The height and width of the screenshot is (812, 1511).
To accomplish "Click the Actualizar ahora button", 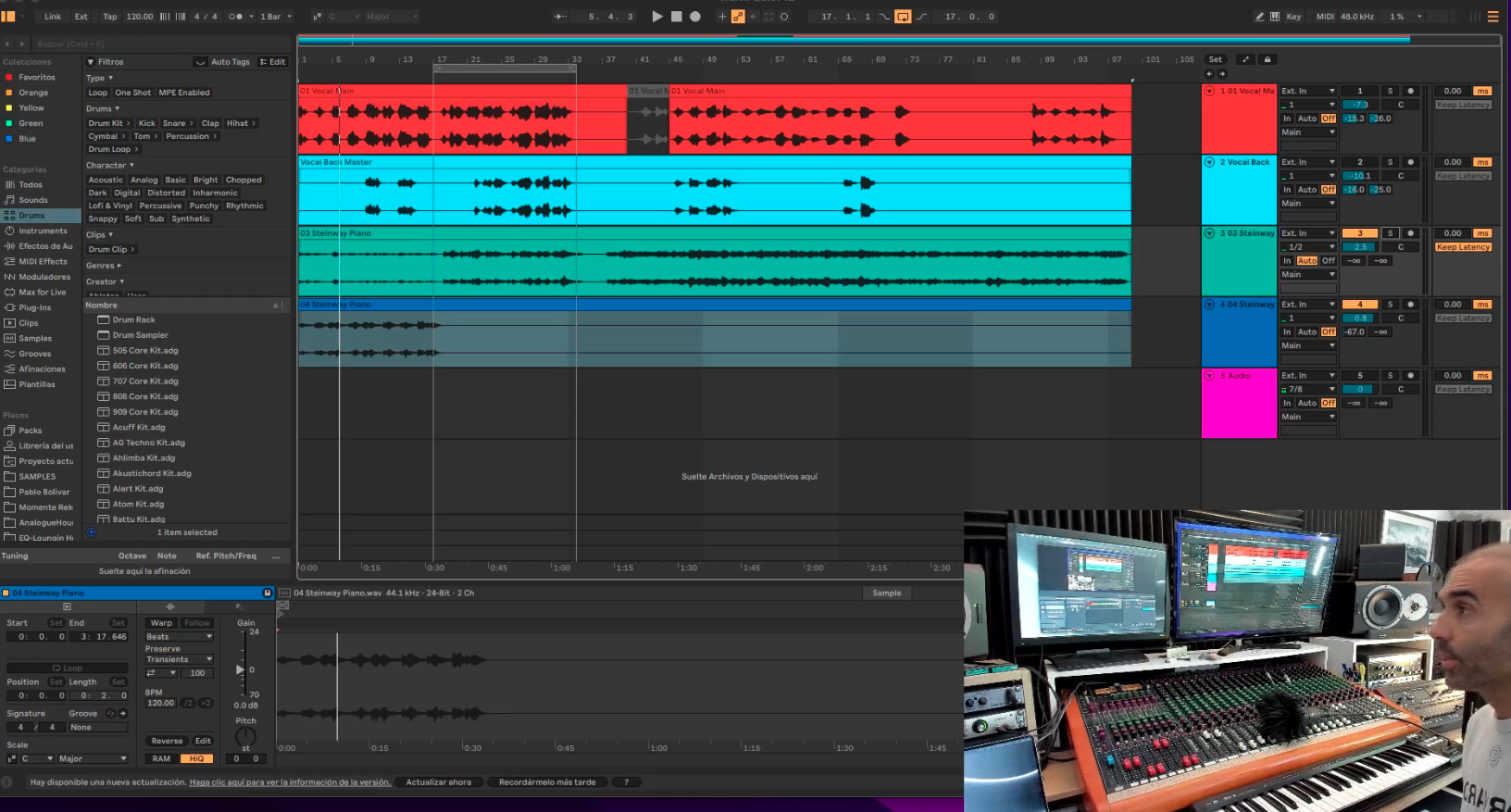I will (438, 782).
